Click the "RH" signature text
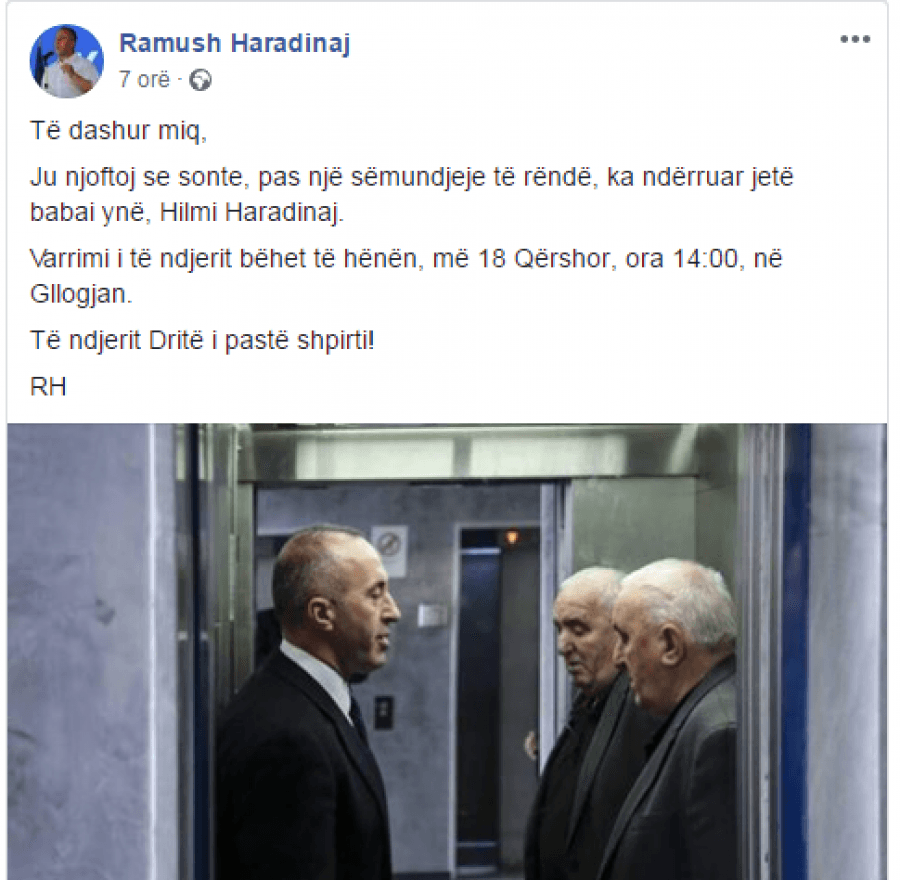 pyautogui.click(x=48, y=387)
